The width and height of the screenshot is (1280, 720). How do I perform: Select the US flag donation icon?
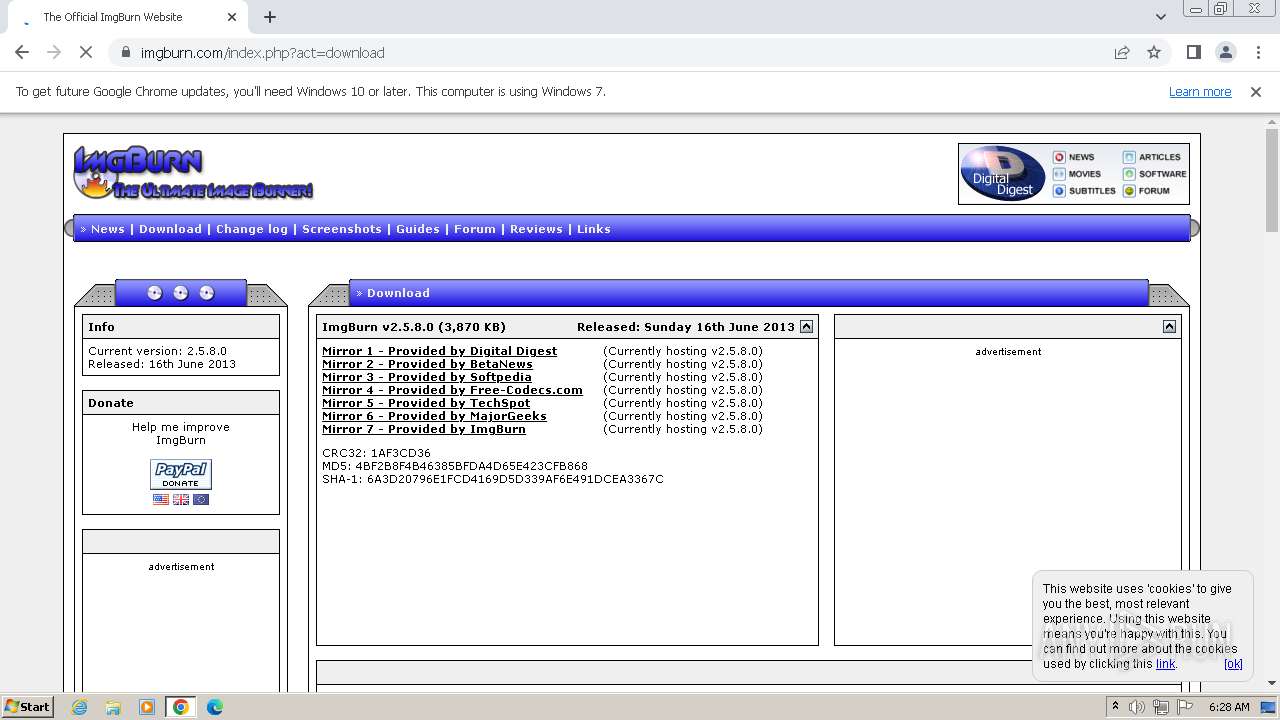[161, 499]
